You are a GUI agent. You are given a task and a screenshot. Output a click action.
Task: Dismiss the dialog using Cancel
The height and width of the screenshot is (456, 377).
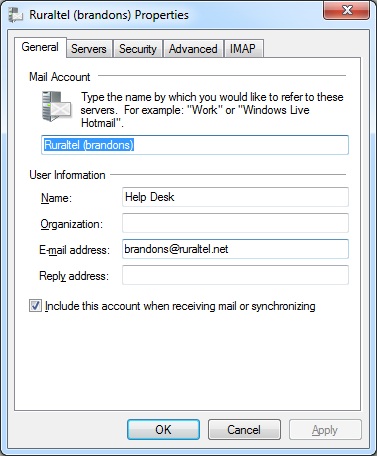(244, 430)
